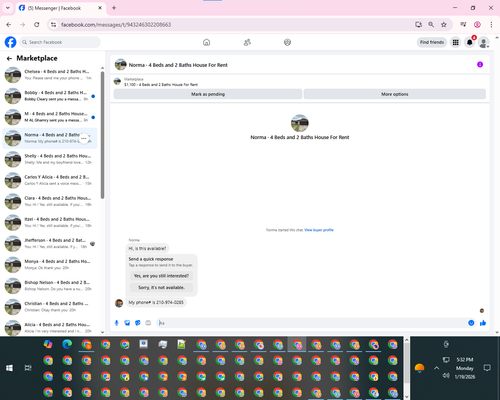Open the Clara conversation
The height and width of the screenshot is (400, 500).
50,201
